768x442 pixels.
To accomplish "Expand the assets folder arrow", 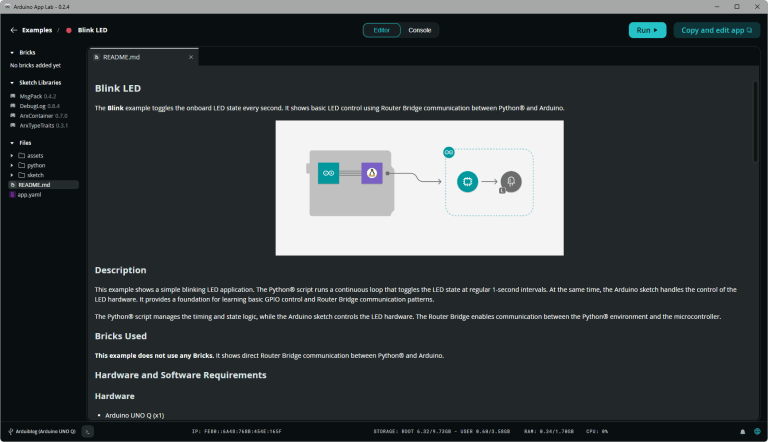I will [x=12, y=155].
